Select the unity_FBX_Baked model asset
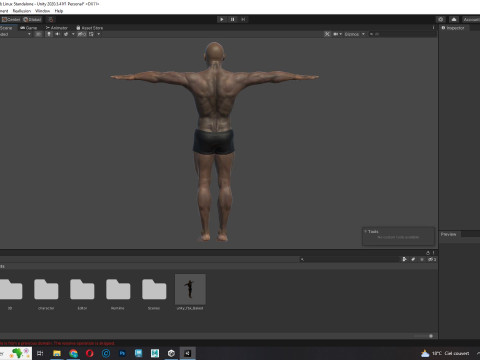The image size is (480, 360). (190, 292)
